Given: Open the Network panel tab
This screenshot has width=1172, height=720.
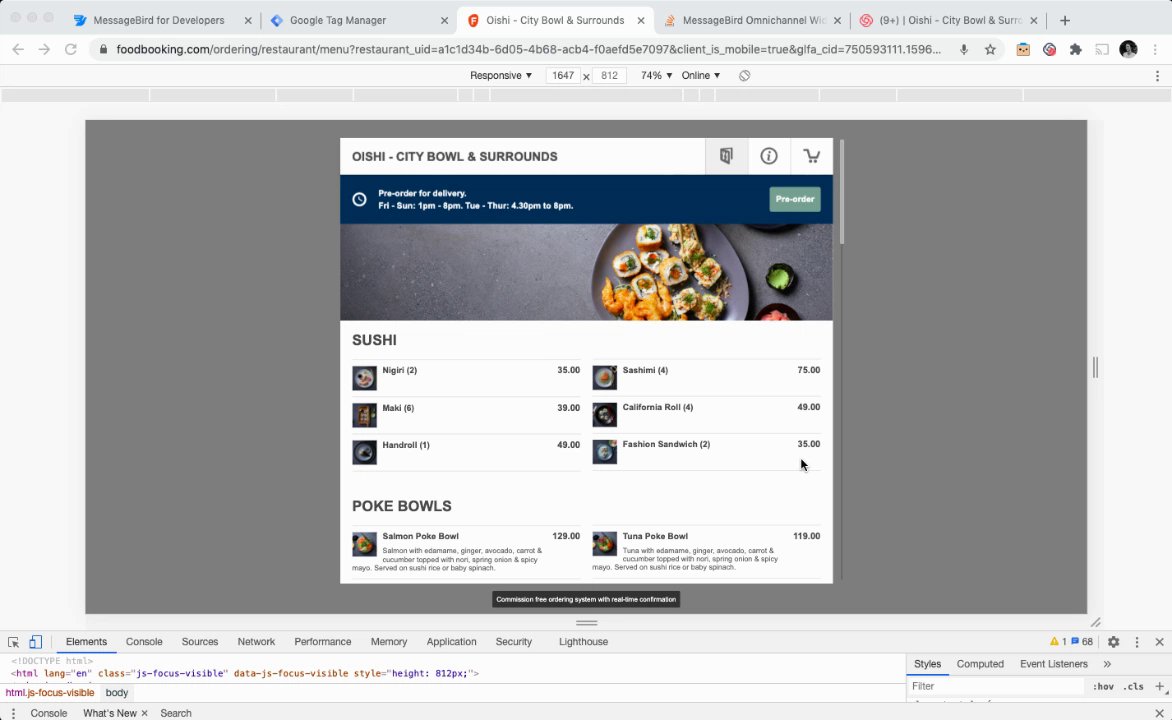Looking at the screenshot, I should pyautogui.click(x=256, y=641).
